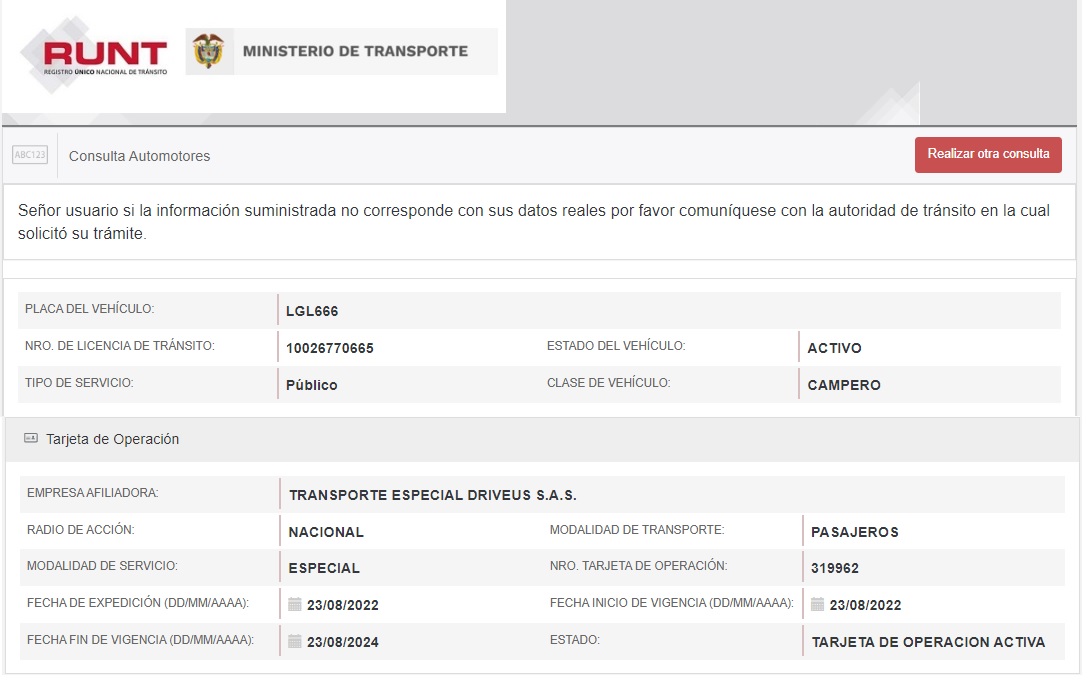Image resolution: width=1088 pixels, height=684 pixels.
Task: Click calendar icon next to Fecha Inicio de Vigencia
Action: point(817,604)
